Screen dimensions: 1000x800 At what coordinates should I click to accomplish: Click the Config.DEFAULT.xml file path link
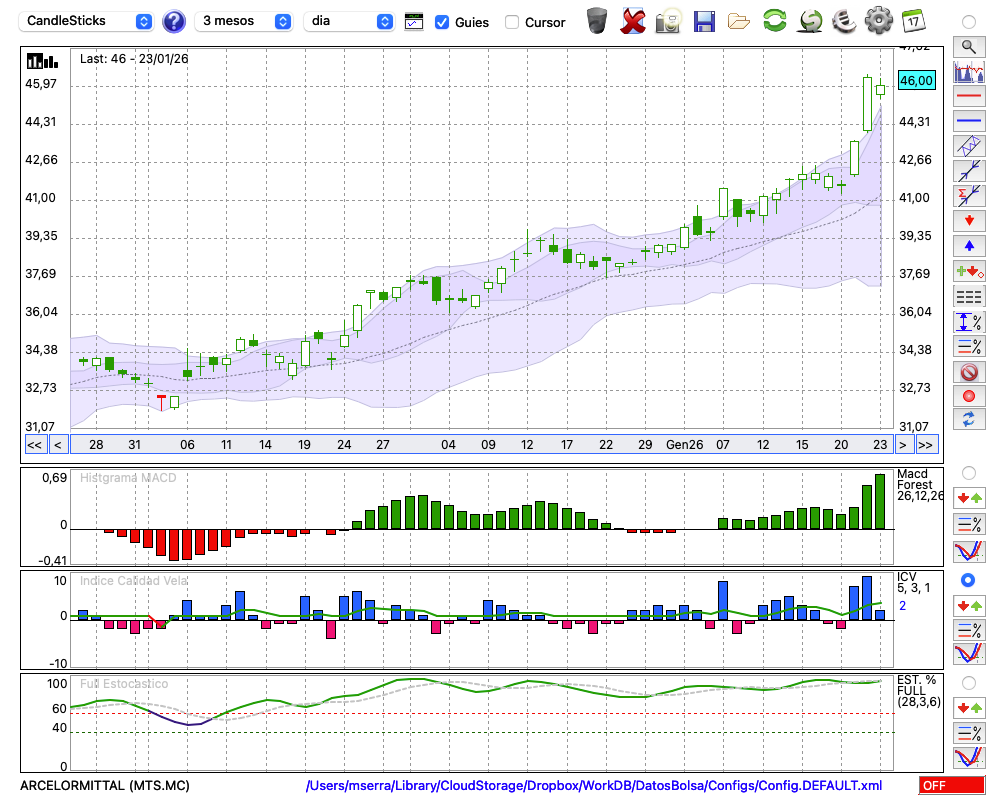(594, 786)
